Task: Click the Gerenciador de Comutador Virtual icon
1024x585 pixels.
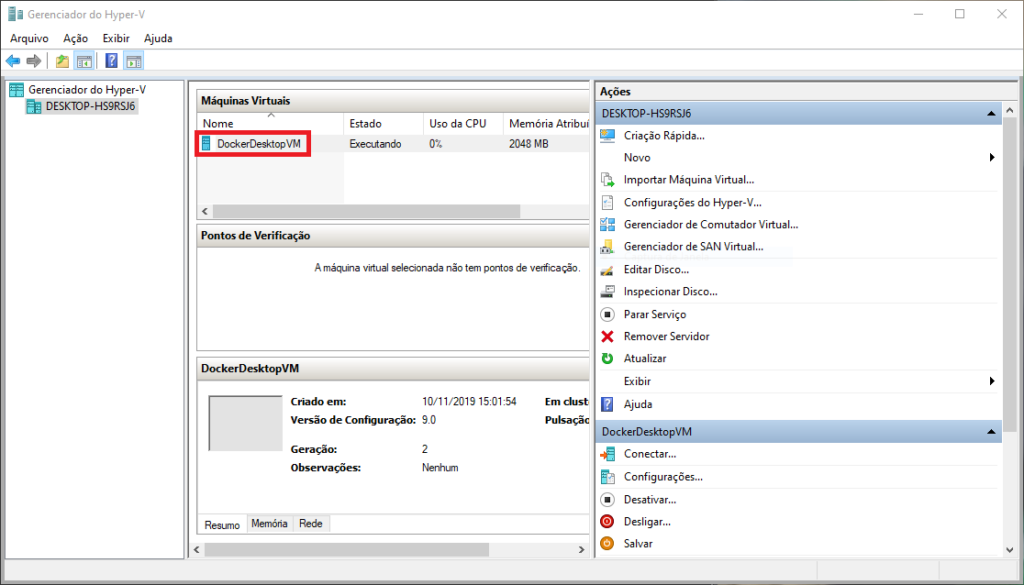Action: [607, 225]
